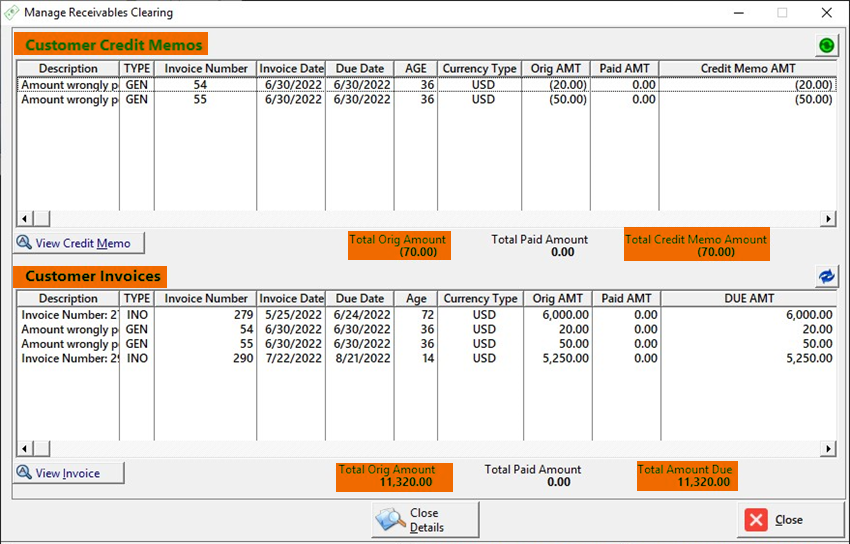Image resolution: width=850 pixels, height=544 pixels.
Task: Sort credit memos by Orig AMT header
Action: (x=556, y=68)
